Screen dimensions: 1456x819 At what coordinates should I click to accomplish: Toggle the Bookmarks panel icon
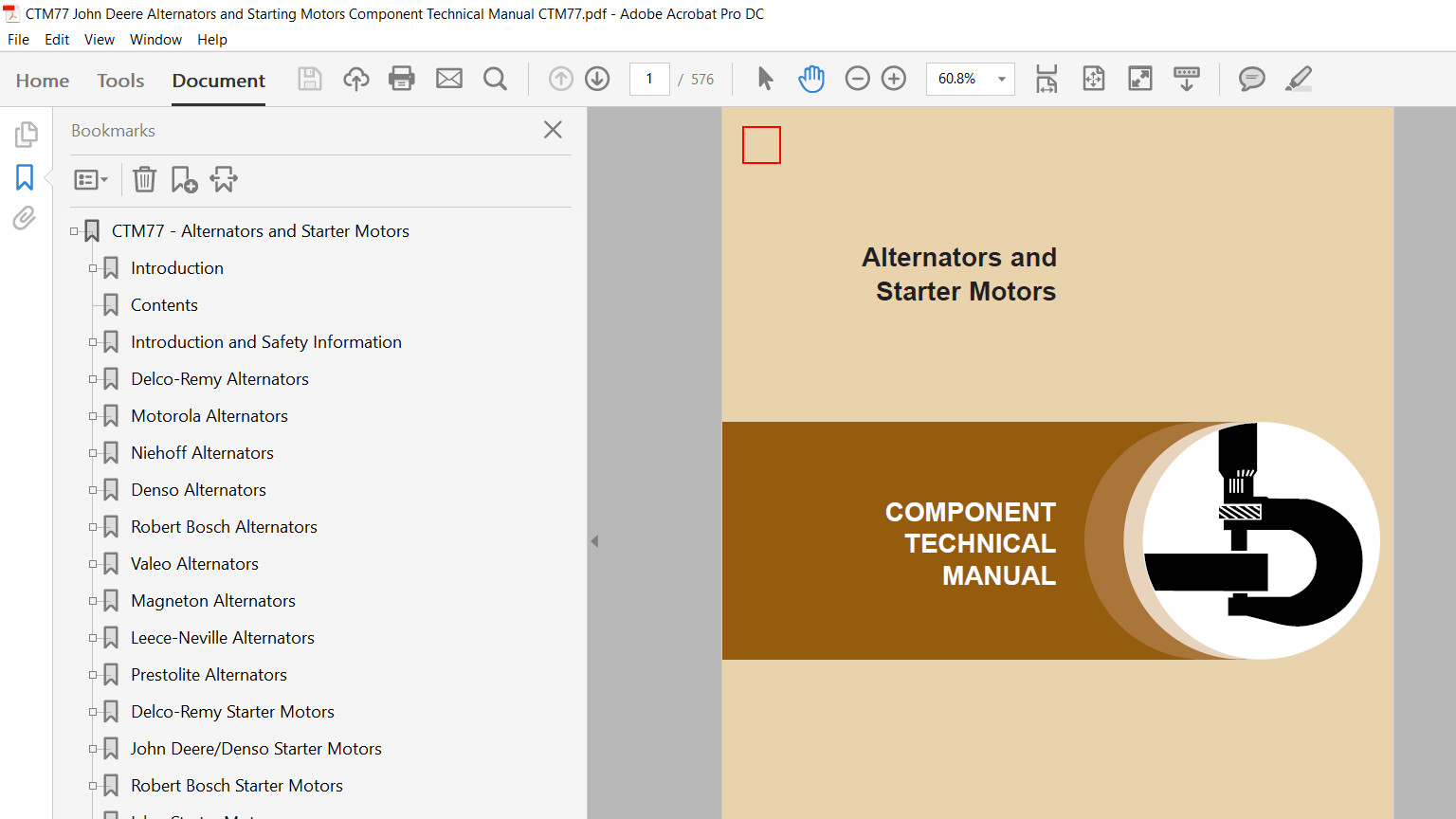click(25, 177)
